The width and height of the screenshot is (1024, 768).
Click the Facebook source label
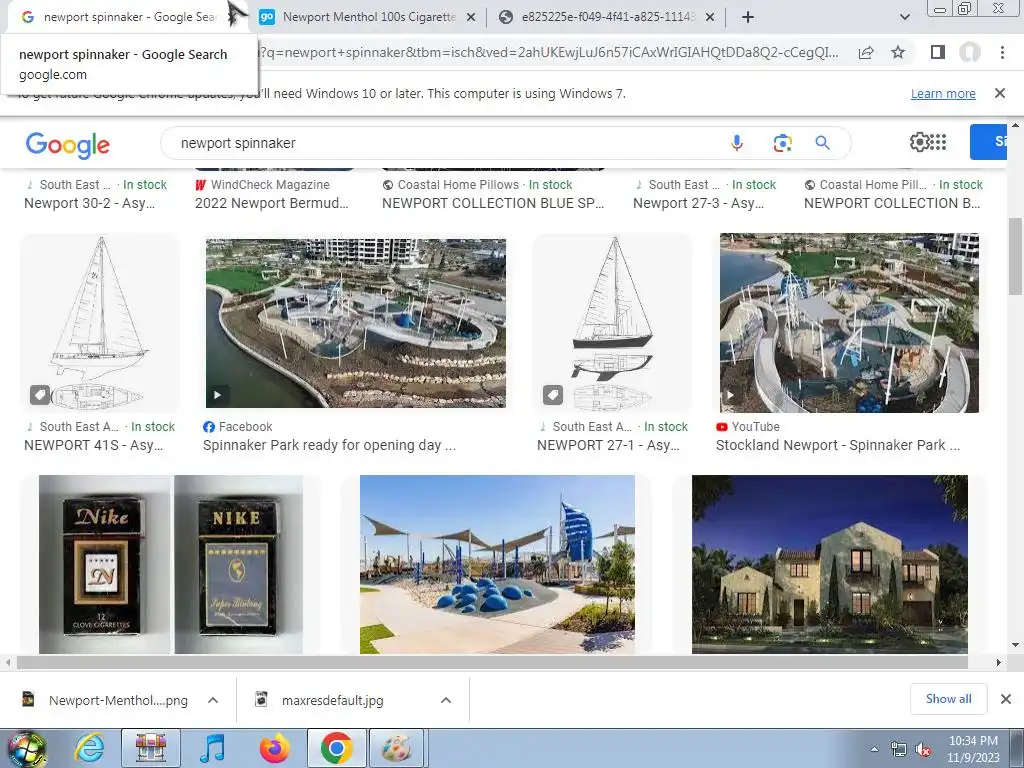(245, 426)
